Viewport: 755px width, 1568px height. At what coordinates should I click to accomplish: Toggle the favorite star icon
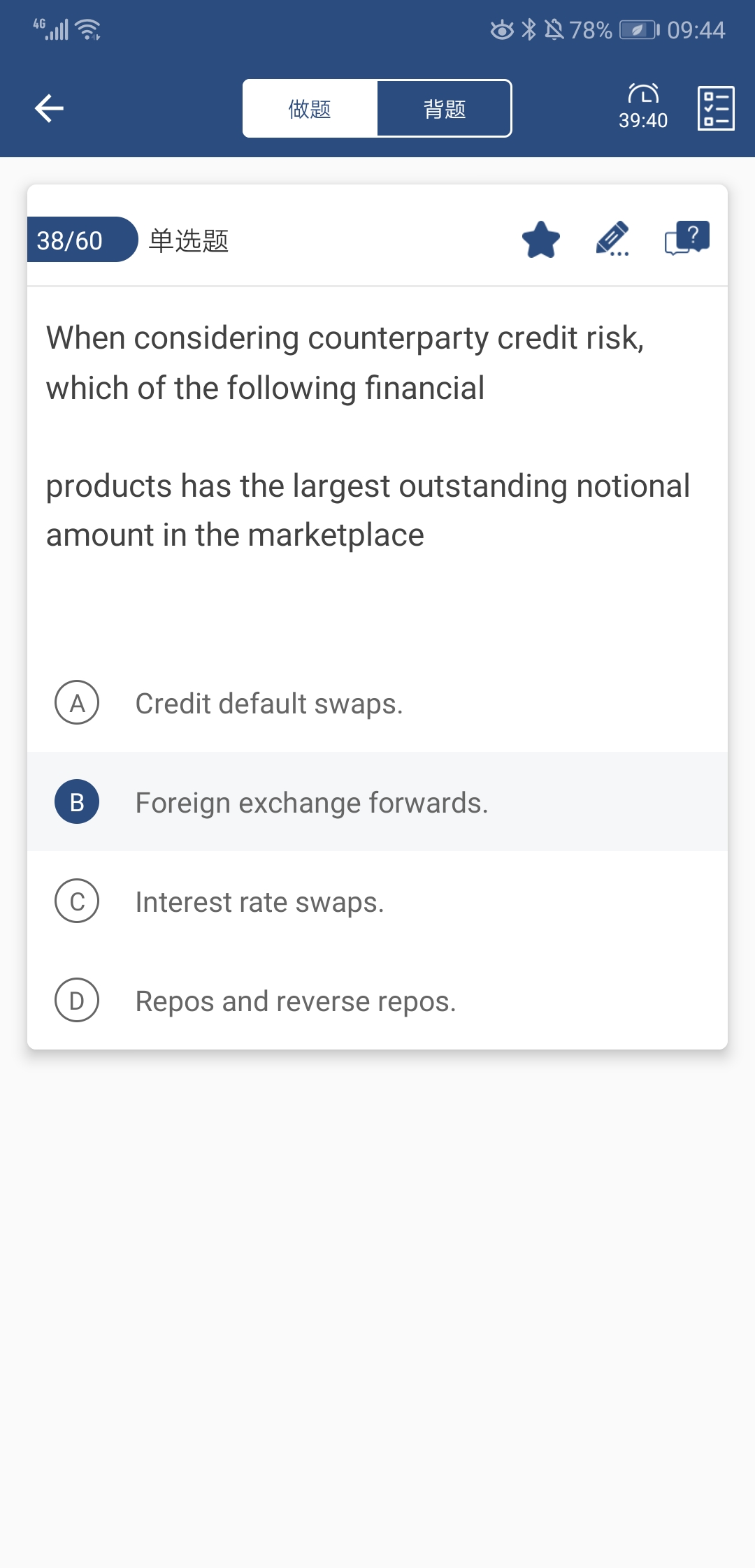tap(541, 240)
